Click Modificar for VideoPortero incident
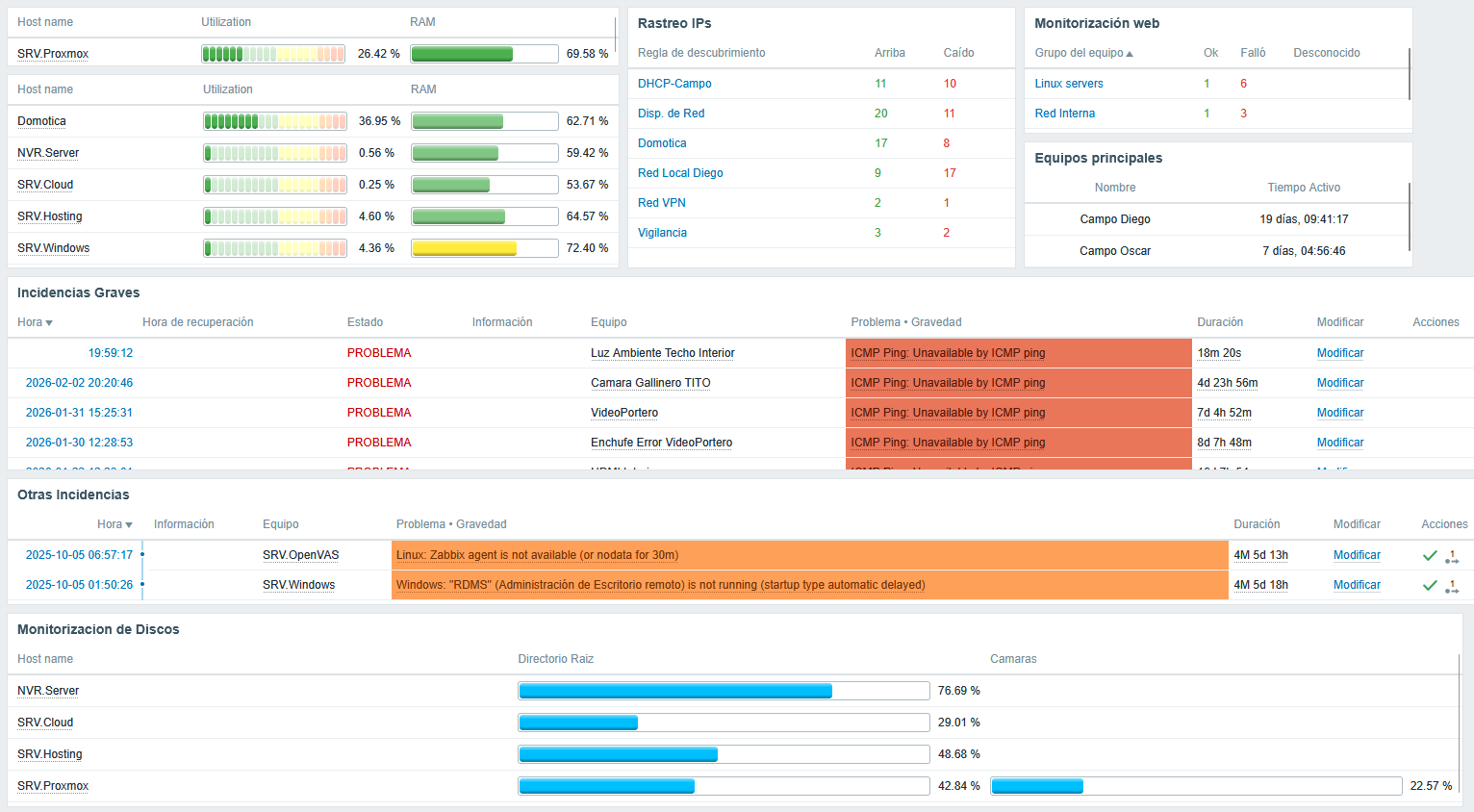Screen dimensions: 1474x812 pyautogui.click(x=1339, y=413)
